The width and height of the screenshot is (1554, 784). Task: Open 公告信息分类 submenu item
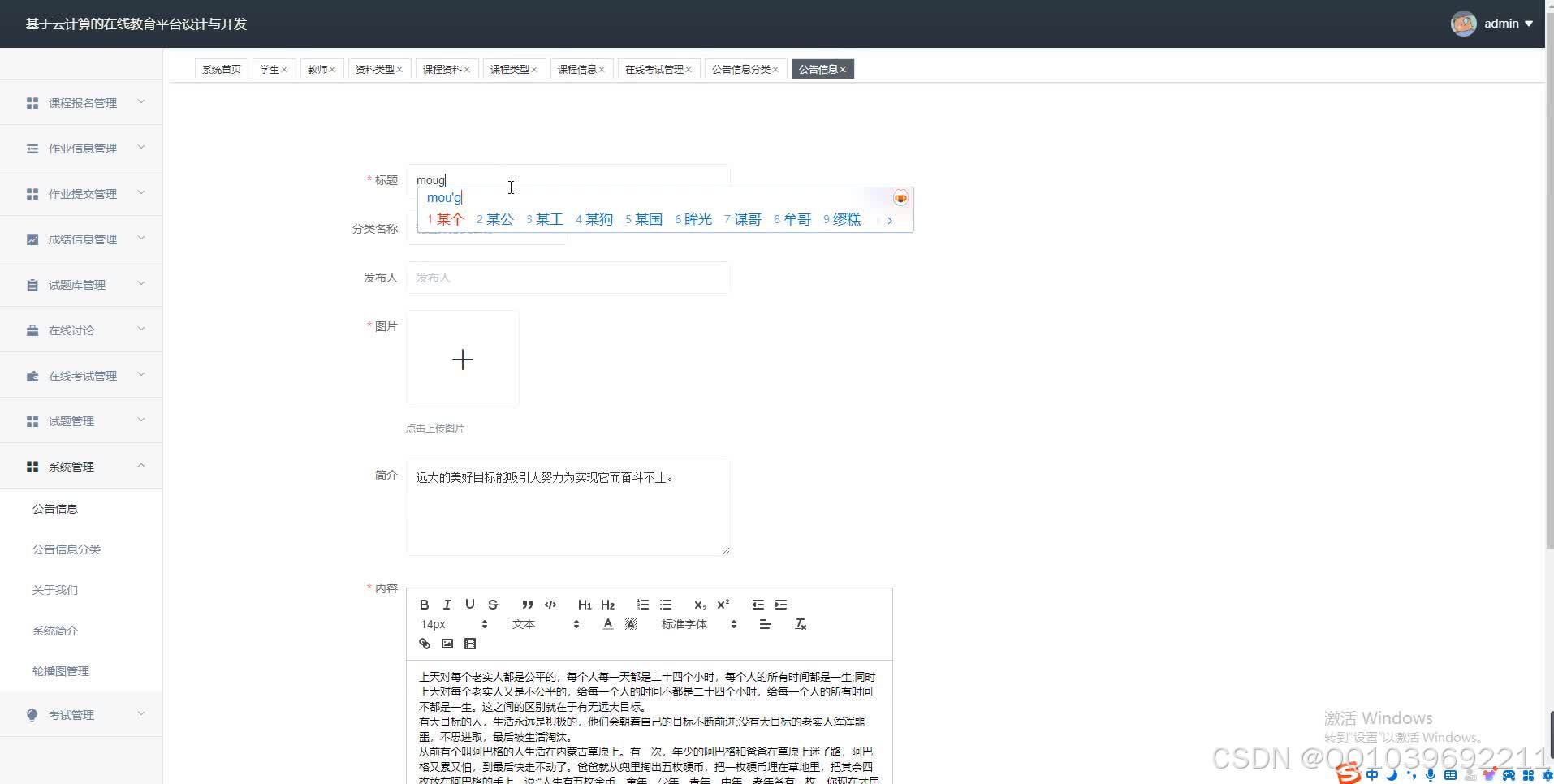(81, 549)
